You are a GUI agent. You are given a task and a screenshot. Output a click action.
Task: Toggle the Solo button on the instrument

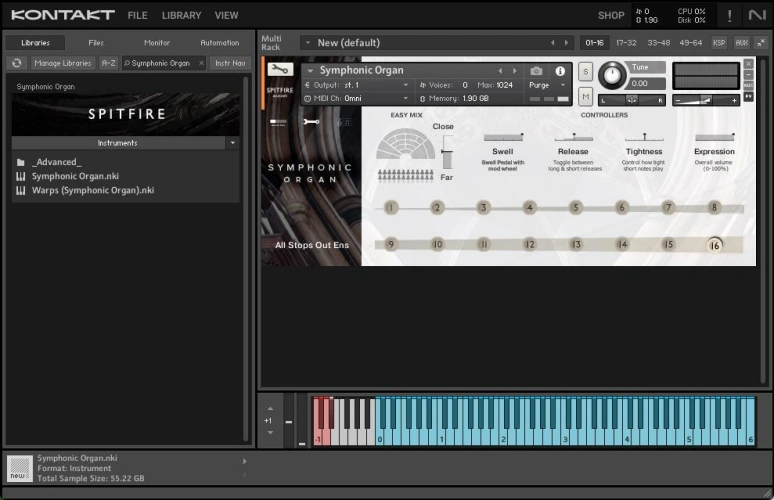[585, 74]
